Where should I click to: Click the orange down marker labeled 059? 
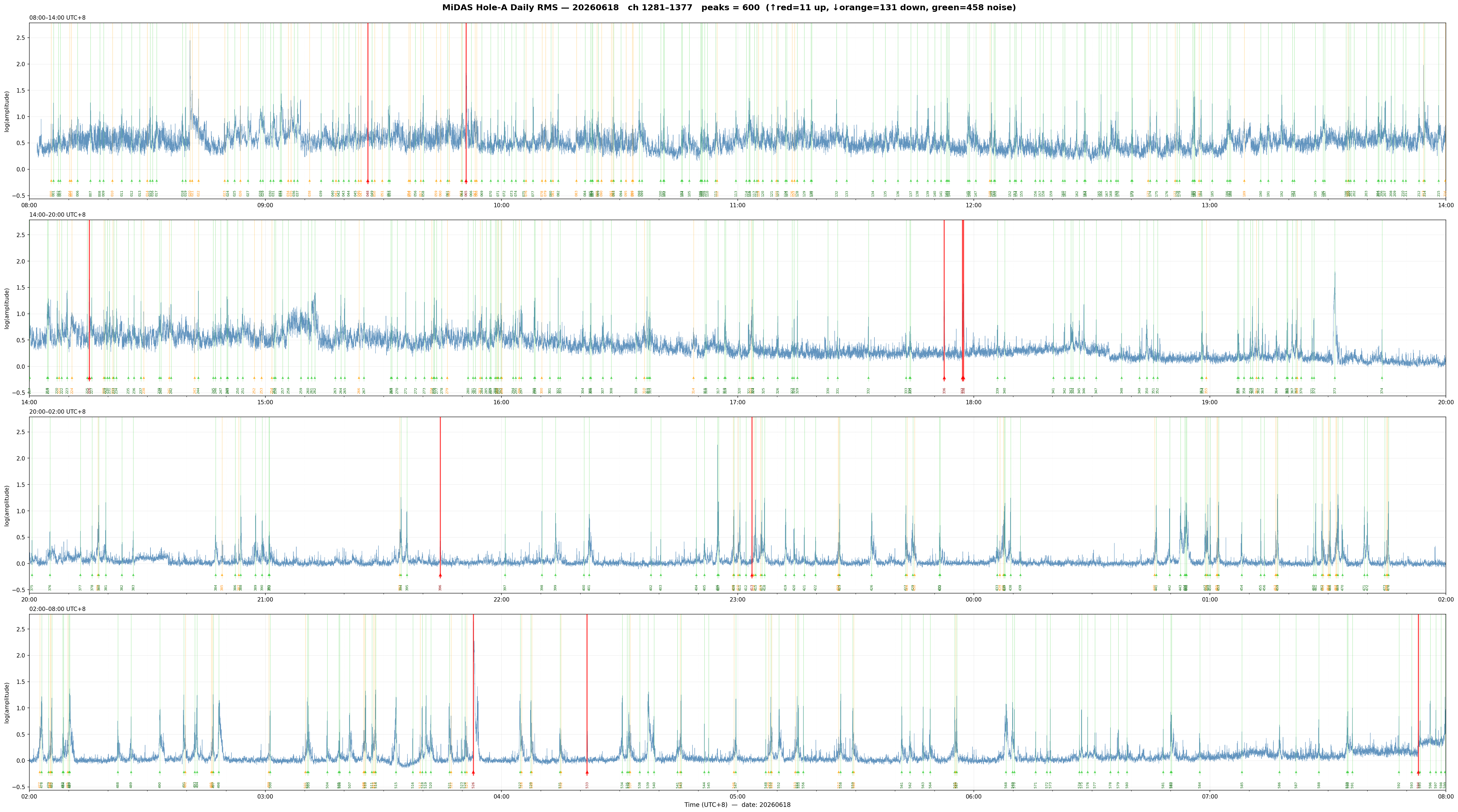click(436, 181)
